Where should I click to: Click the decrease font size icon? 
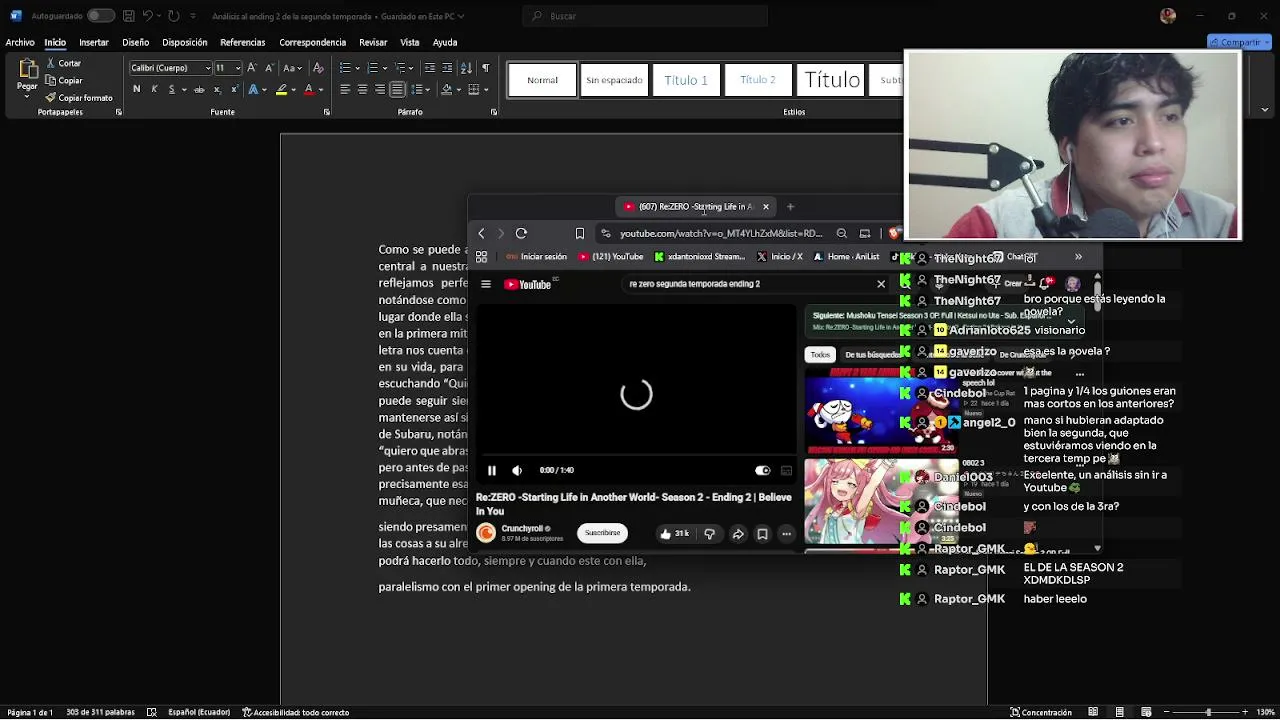pos(268,68)
